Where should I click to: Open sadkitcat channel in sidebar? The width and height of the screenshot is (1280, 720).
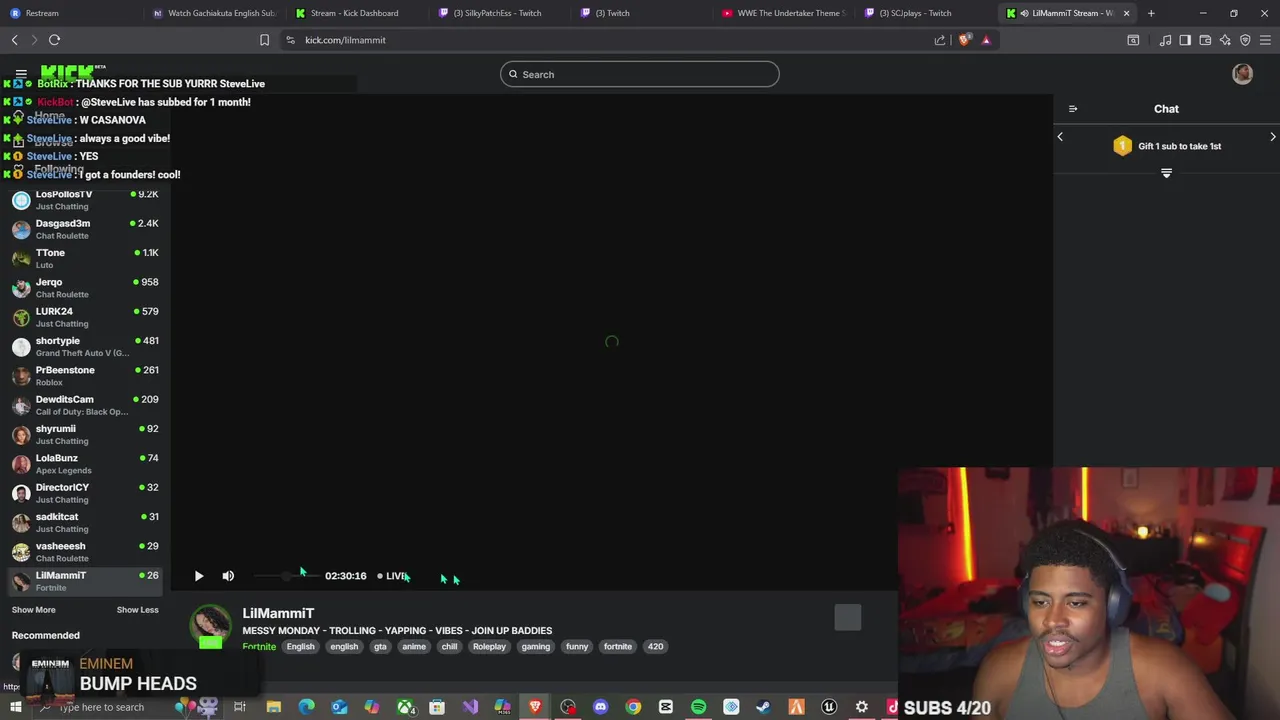(85, 522)
